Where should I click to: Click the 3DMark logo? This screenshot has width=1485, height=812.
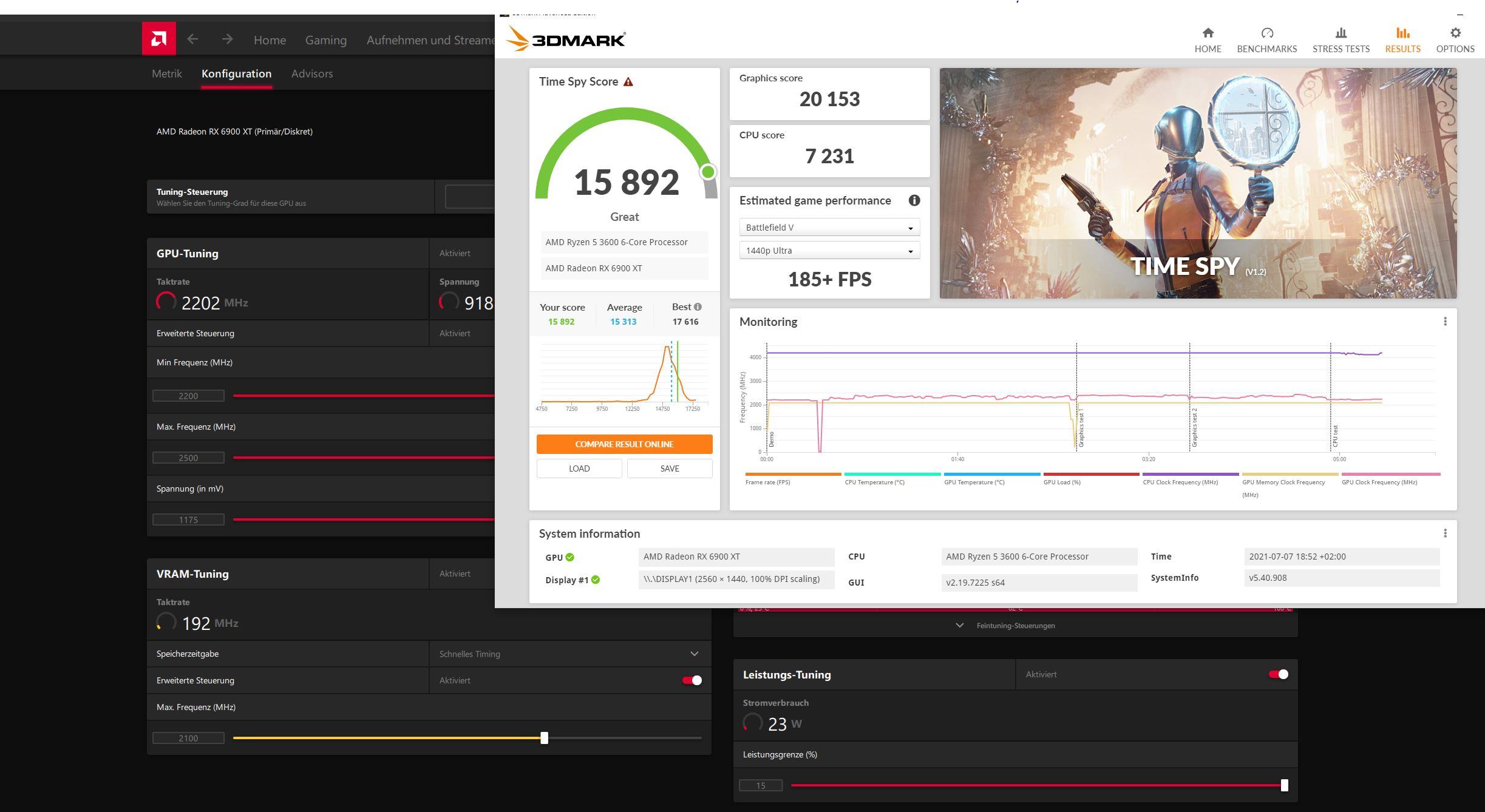(566, 38)
